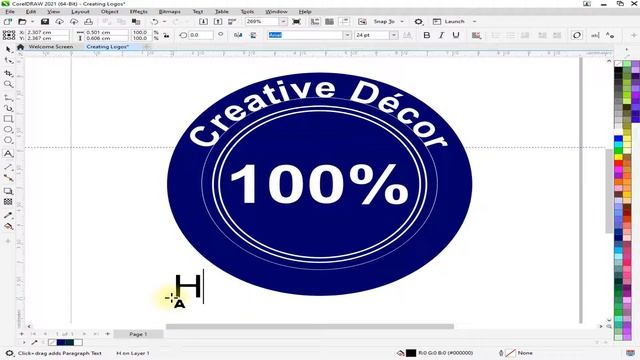Select the Page 1 tab
Image resolution: width=640 pixels, height=360 pixels.
[138, 334]
